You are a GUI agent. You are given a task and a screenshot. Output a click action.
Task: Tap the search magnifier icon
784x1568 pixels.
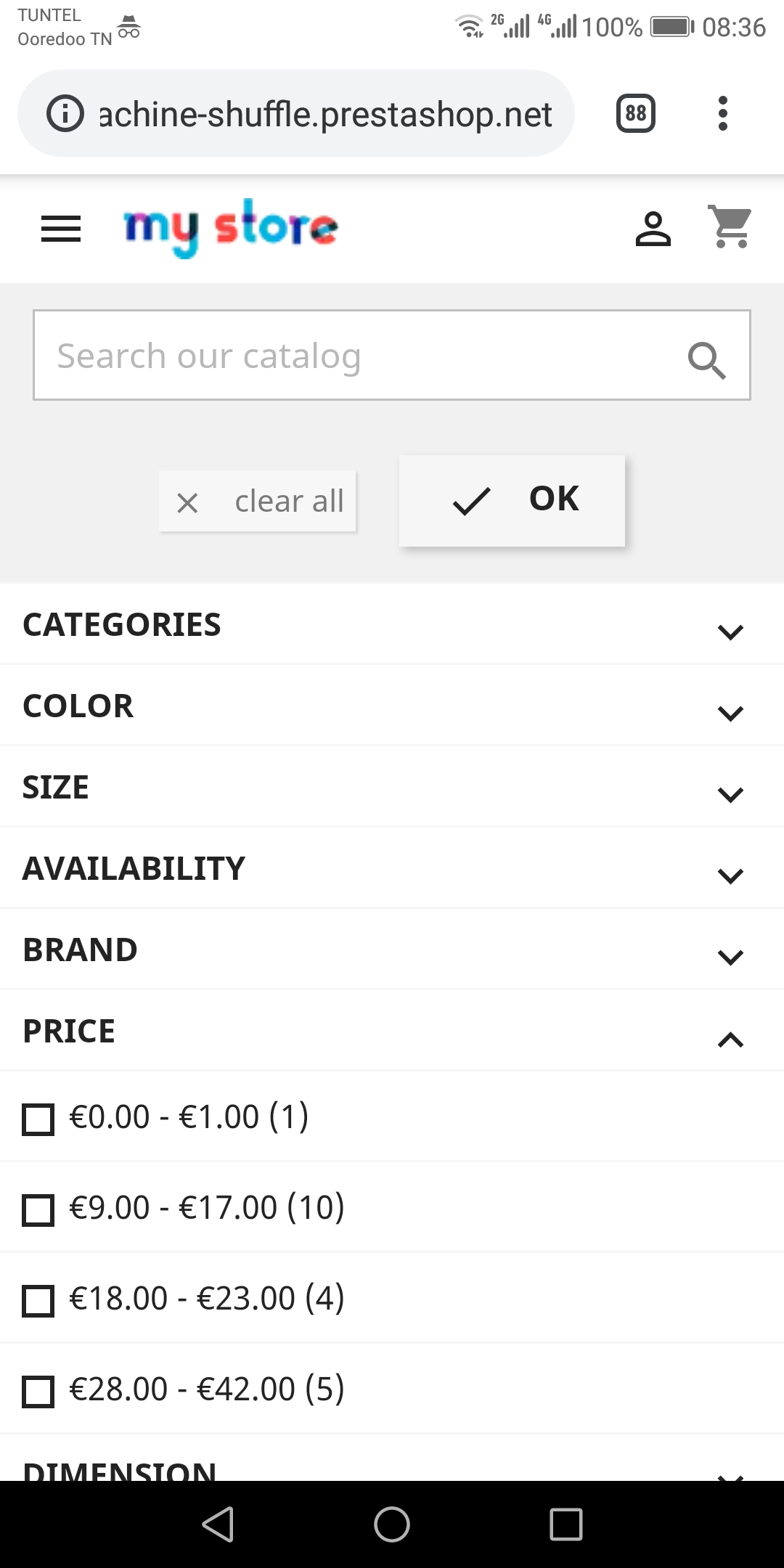click(706, 360)
